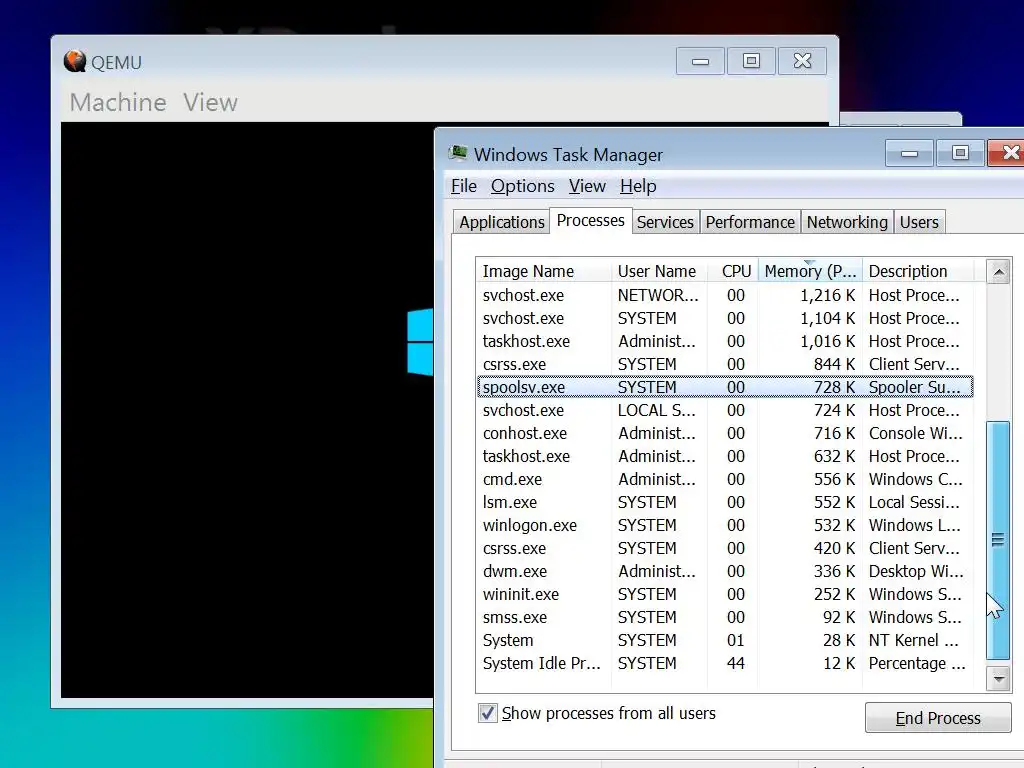1024x768 pixels.
Task: Select the dwm.exe process
Action: [725, 571]
